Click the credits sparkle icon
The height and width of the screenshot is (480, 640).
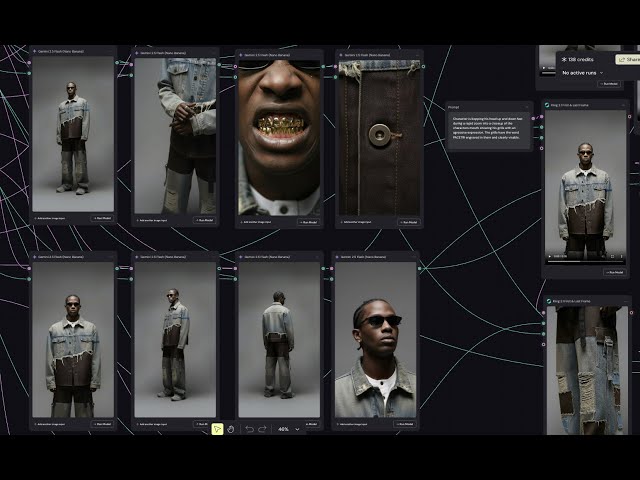click(564, 60)
